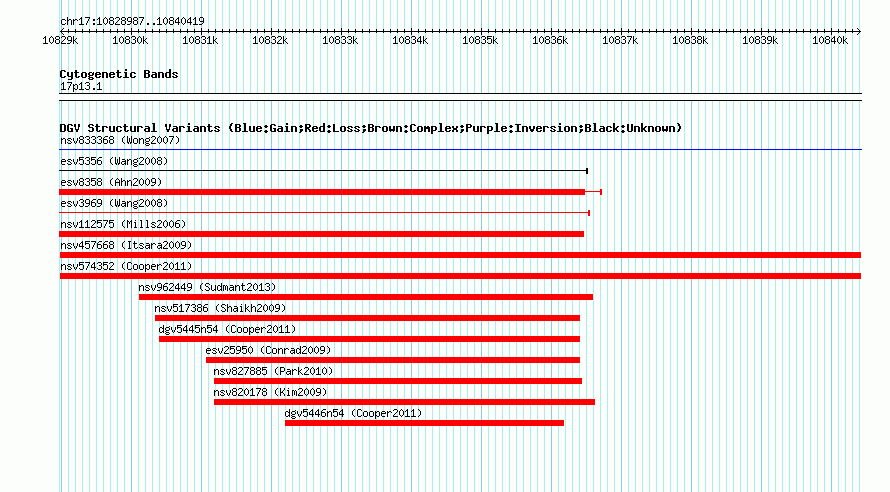
Task: Click the nsv833368 (Wong2007) variant label
Action: point(120,140)
